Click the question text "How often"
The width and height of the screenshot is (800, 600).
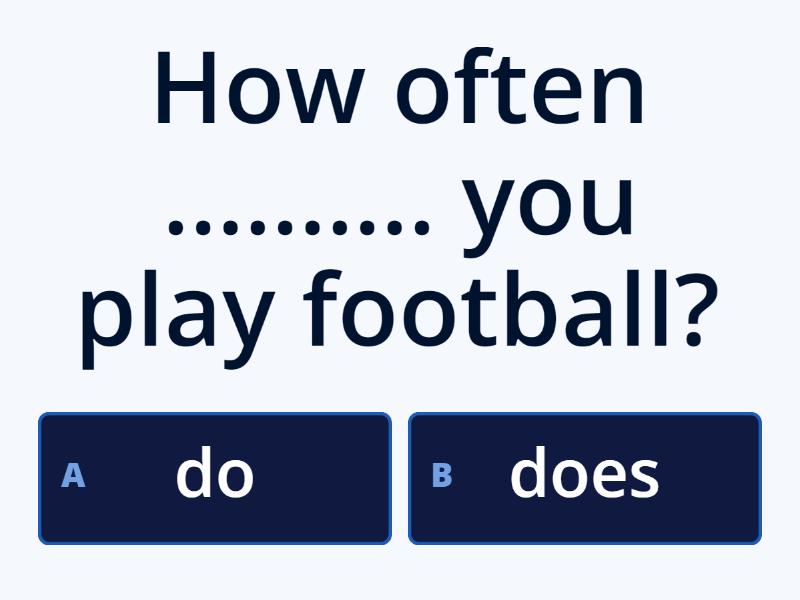pos(400,90)
